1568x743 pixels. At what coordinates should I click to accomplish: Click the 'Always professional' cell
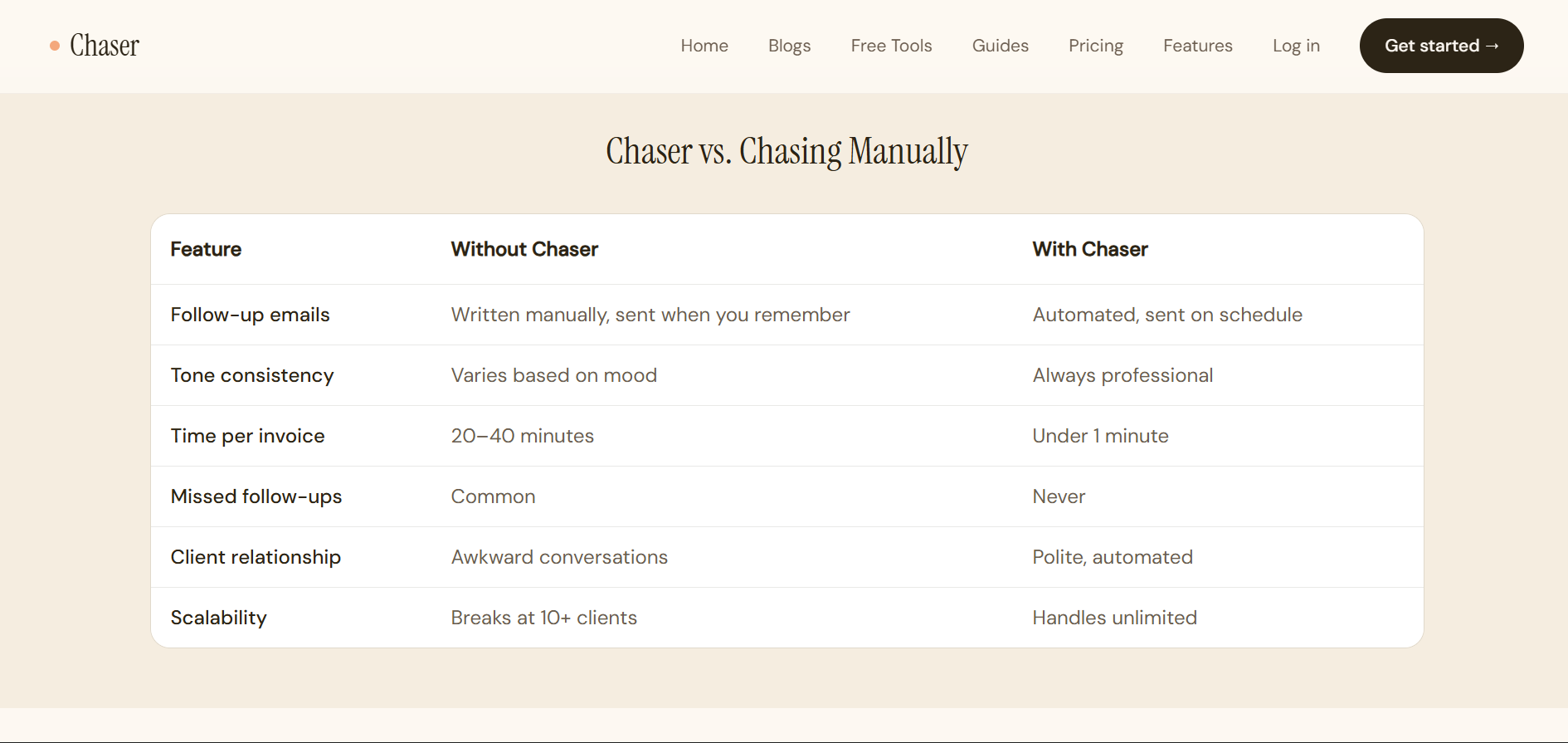pos(1122,375)
